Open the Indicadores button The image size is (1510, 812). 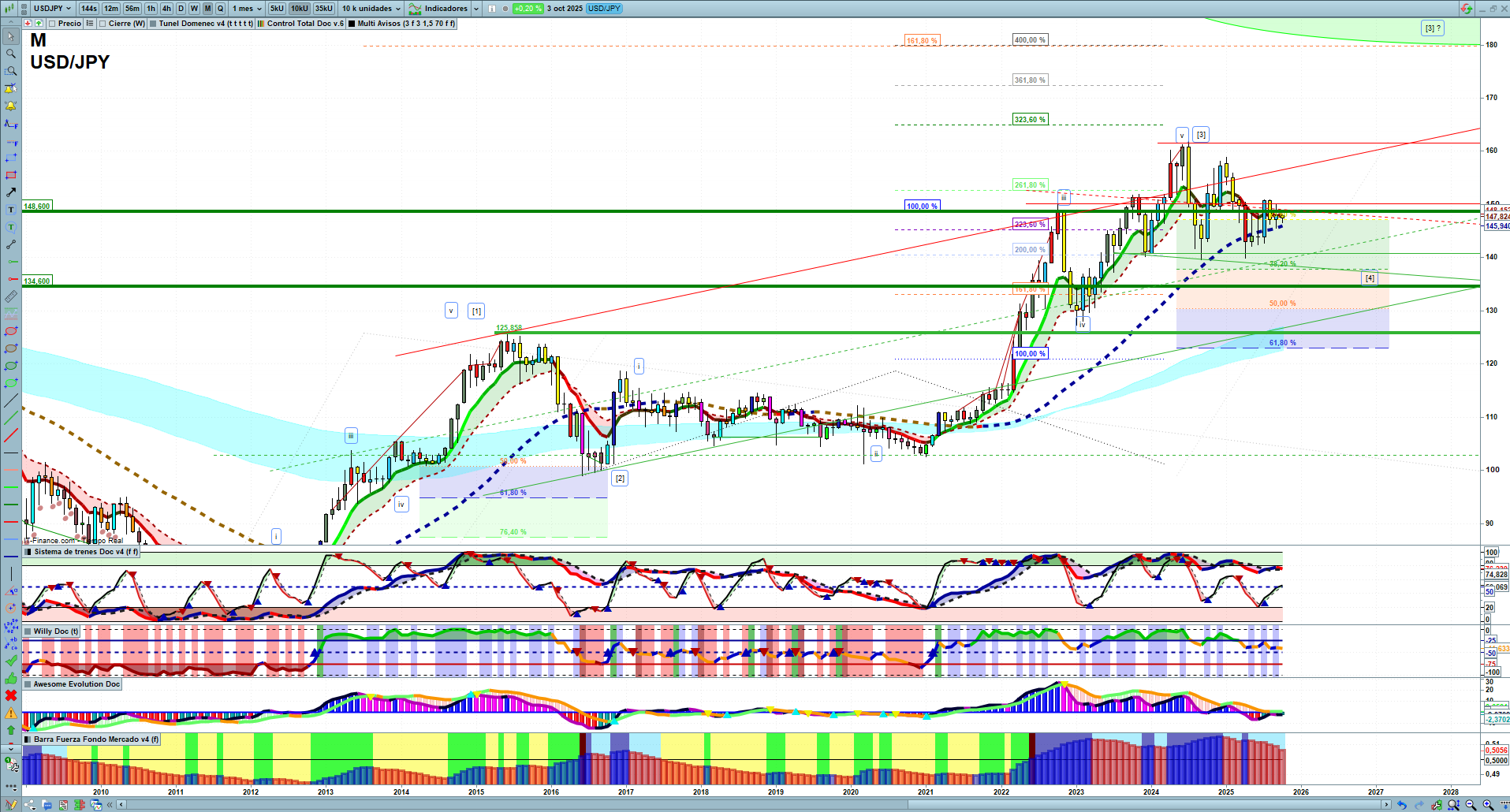pos(438,9)
